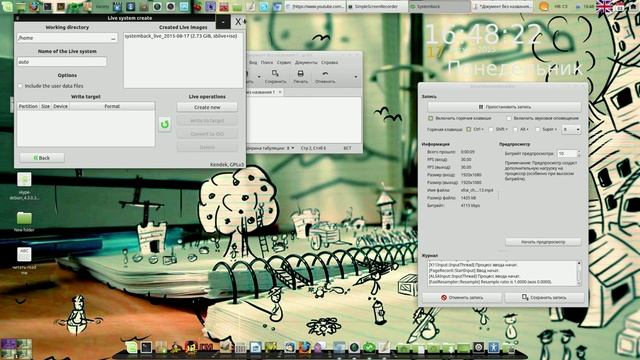Open the Поиск menu in text editor

267,62
